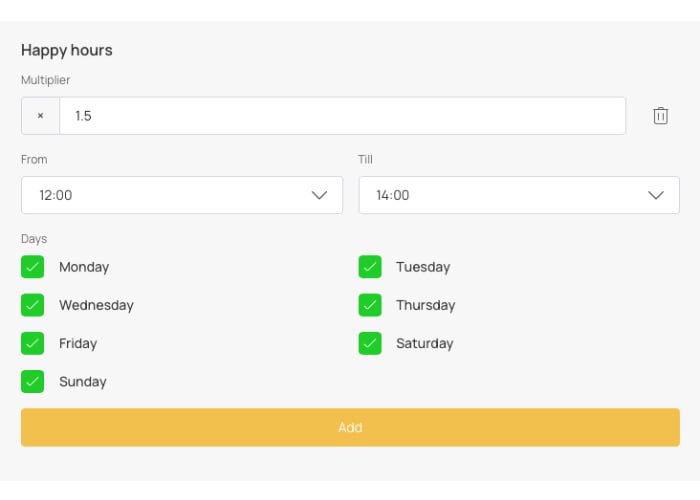Uncheck the Sunday checkbox
700x500 pixels.
pyautogui.click(x=33, y=381)
